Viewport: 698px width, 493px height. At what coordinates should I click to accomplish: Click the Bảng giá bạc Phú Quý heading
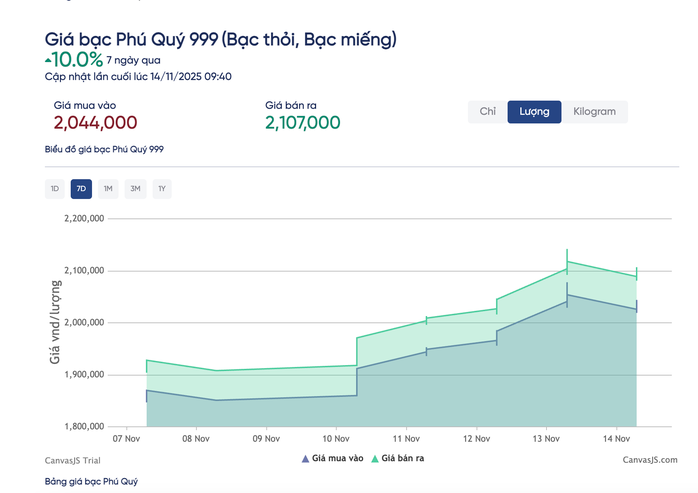tap(91, 482)
